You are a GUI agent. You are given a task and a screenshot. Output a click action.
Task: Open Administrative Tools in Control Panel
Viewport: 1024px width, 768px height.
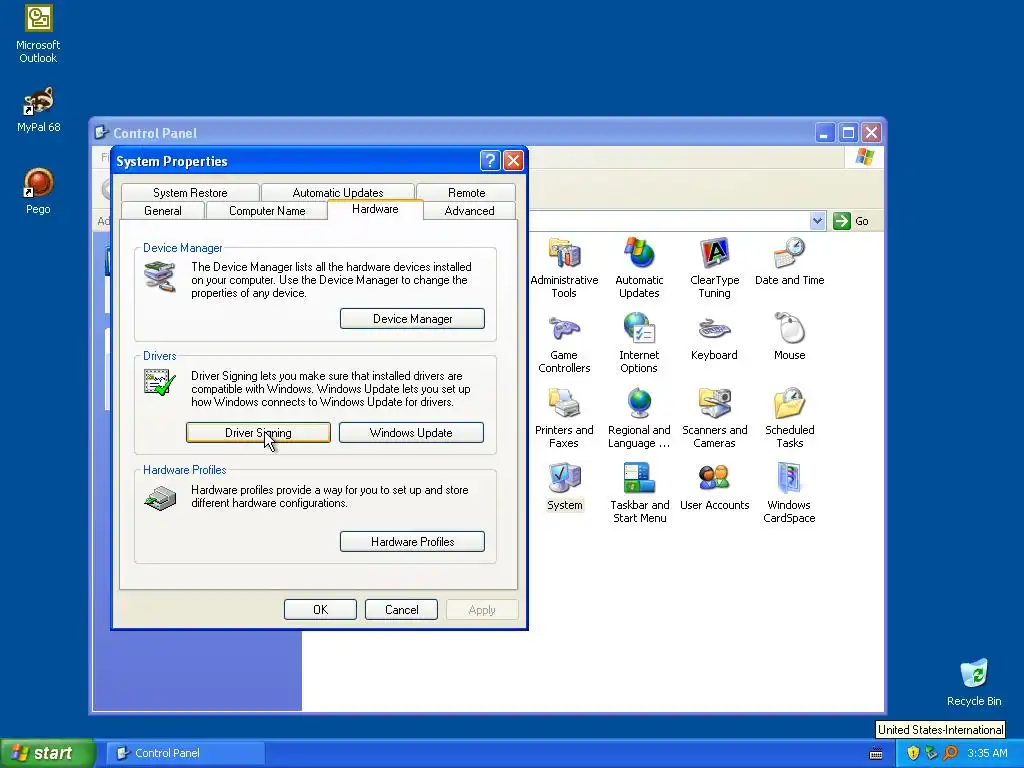pos(564,268)
